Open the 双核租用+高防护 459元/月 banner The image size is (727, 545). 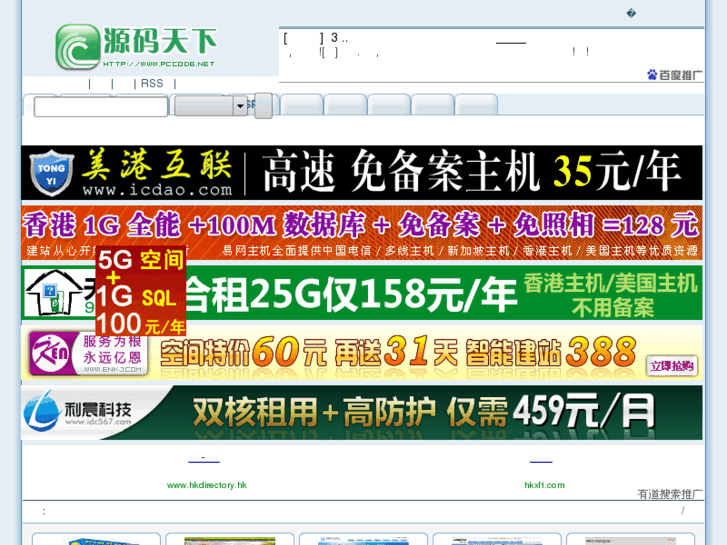362,412
